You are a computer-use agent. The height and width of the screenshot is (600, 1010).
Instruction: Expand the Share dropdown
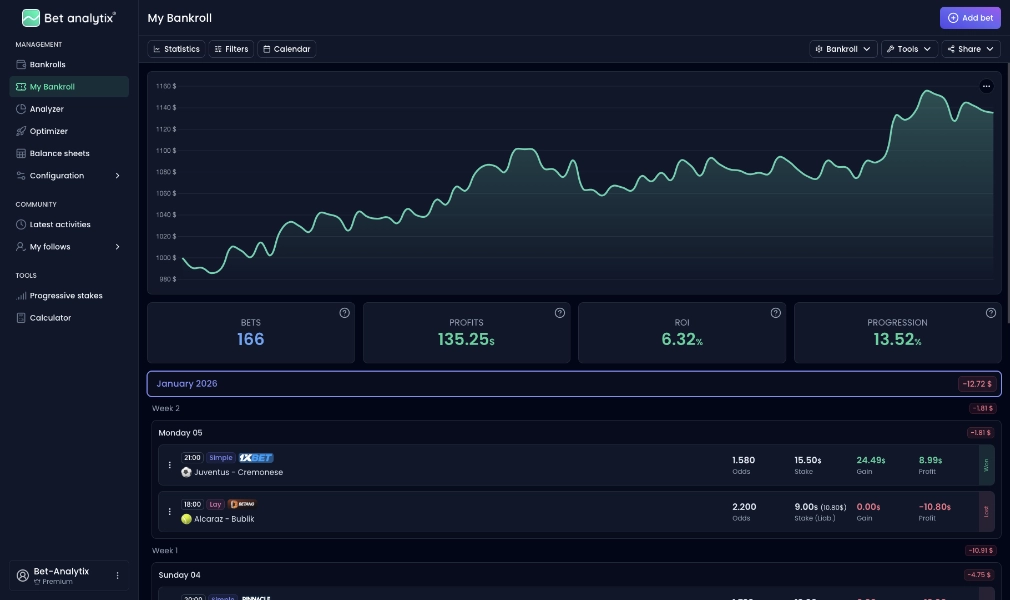coord(969,48)
